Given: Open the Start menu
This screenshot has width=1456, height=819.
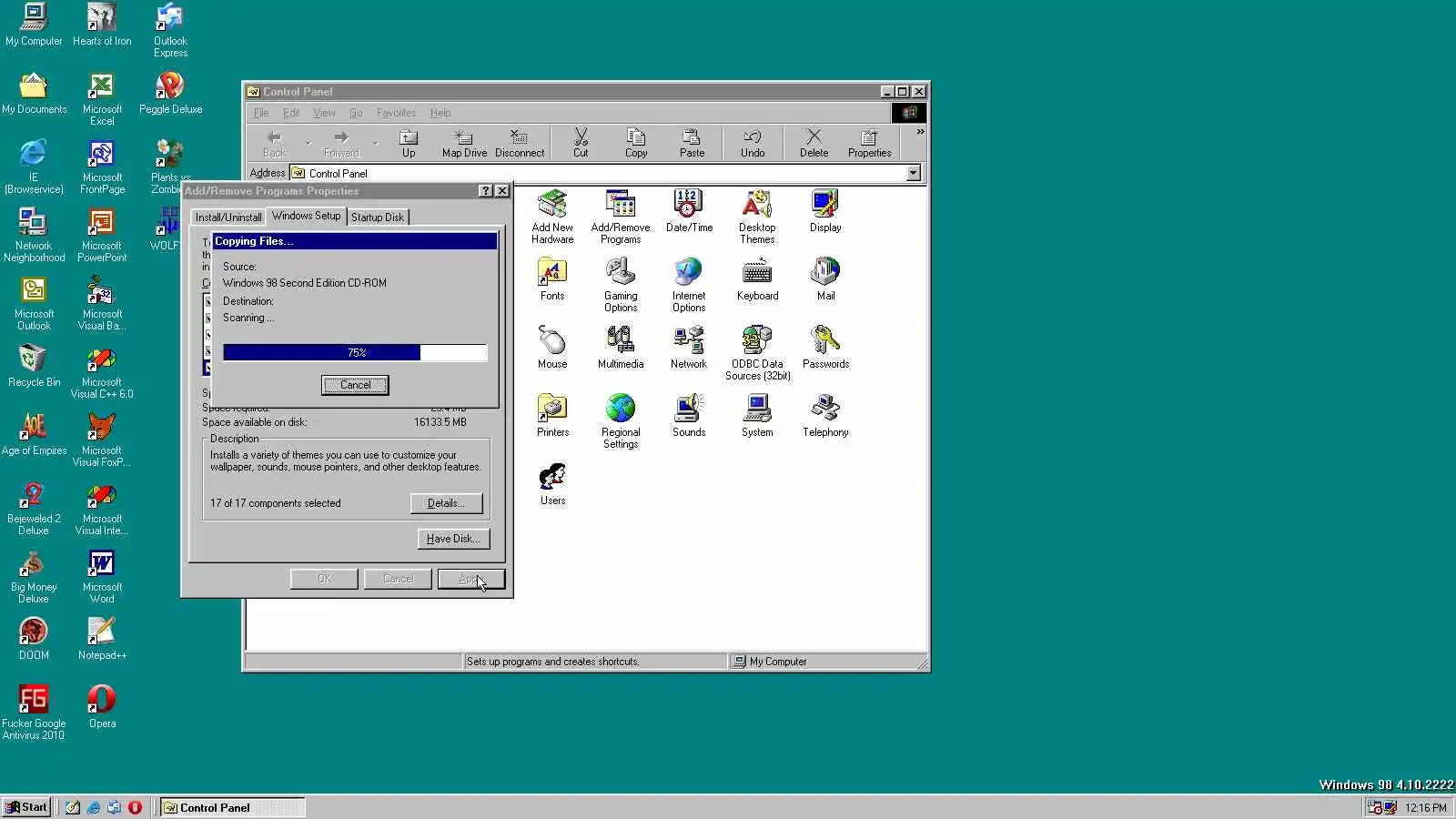Looking at the screenshot, I should click(x=26, y=807).
